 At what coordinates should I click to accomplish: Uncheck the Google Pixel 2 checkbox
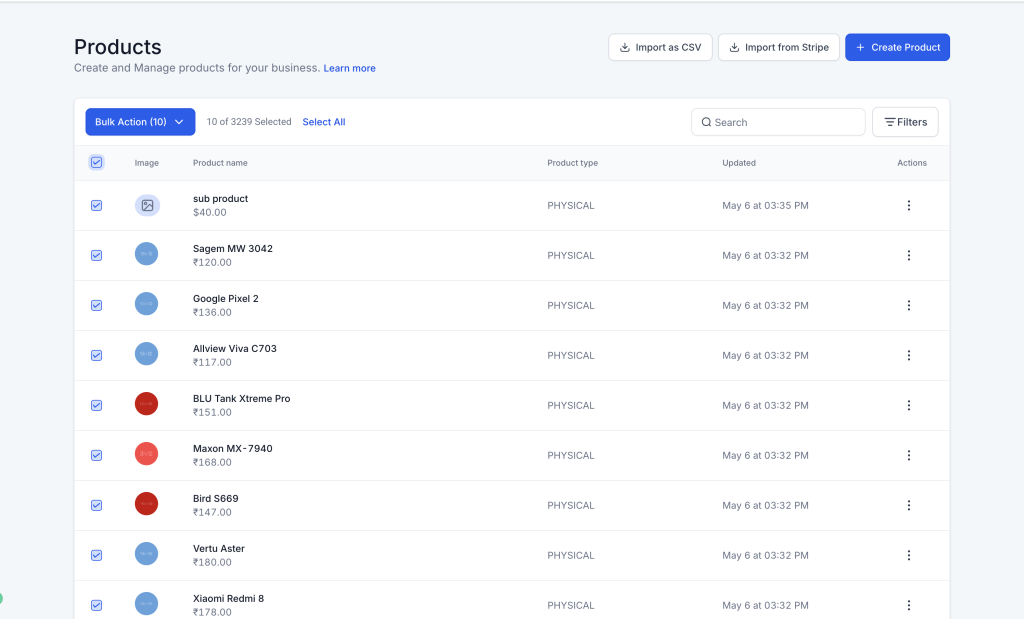(97, 306)
